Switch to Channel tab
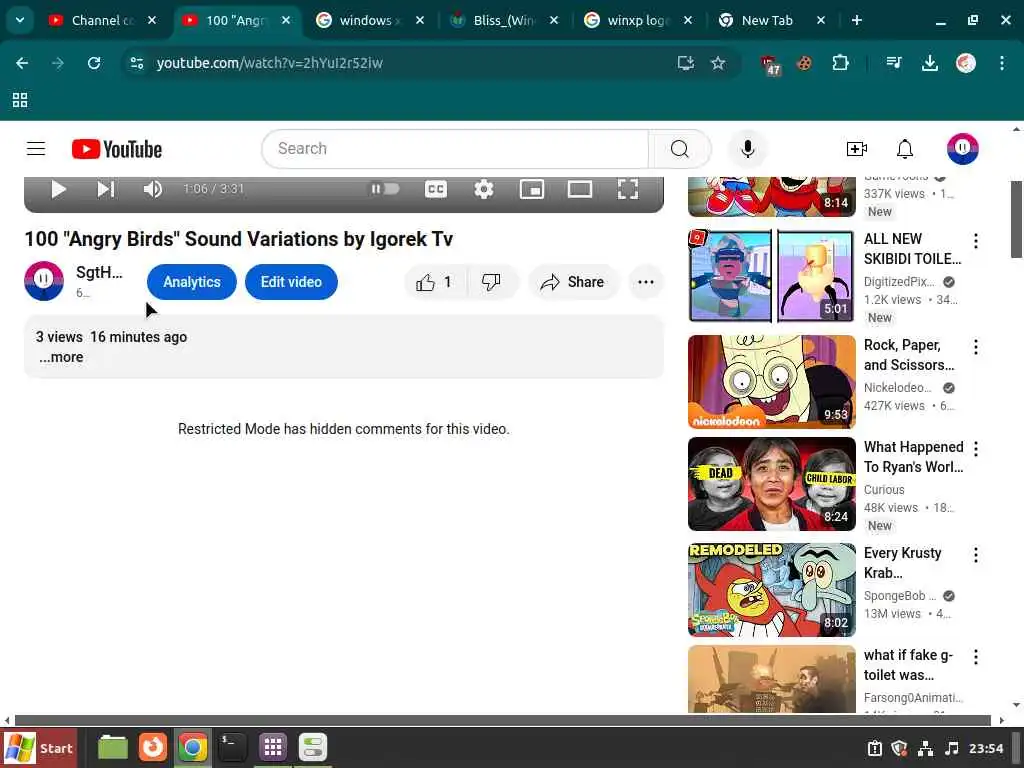The image size is (1024, 768). (103, 20)
